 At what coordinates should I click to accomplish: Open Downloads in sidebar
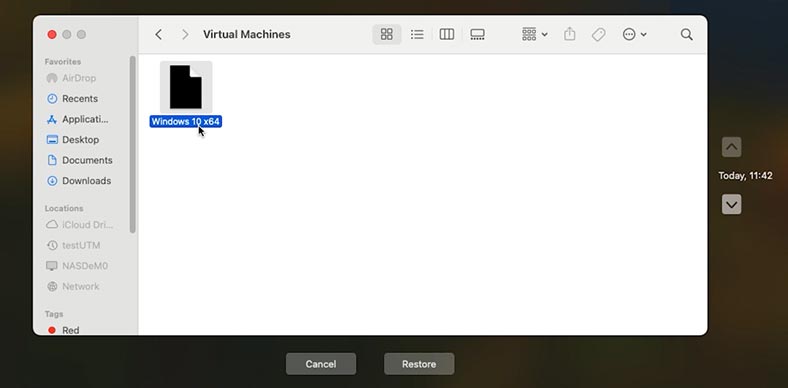(x=79, y=181)
